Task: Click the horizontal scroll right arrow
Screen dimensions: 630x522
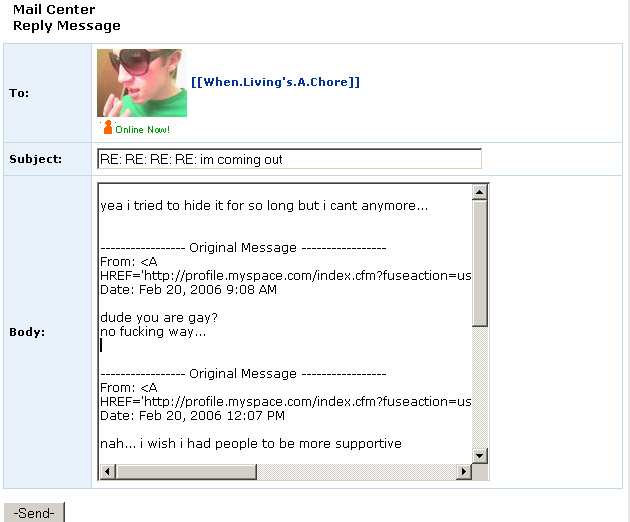Action: point(464,471)
